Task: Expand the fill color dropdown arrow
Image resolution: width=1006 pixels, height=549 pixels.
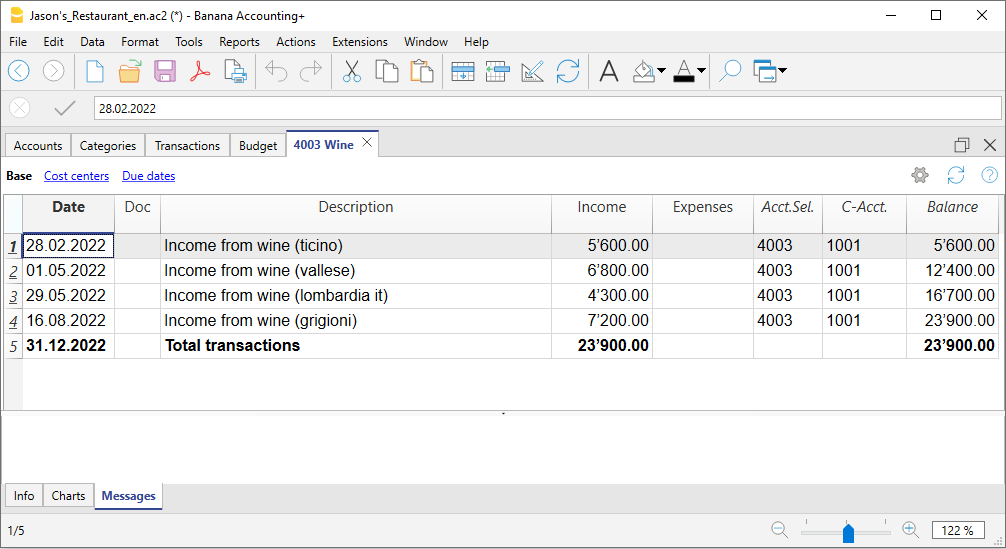Action: tap(662, 71)
